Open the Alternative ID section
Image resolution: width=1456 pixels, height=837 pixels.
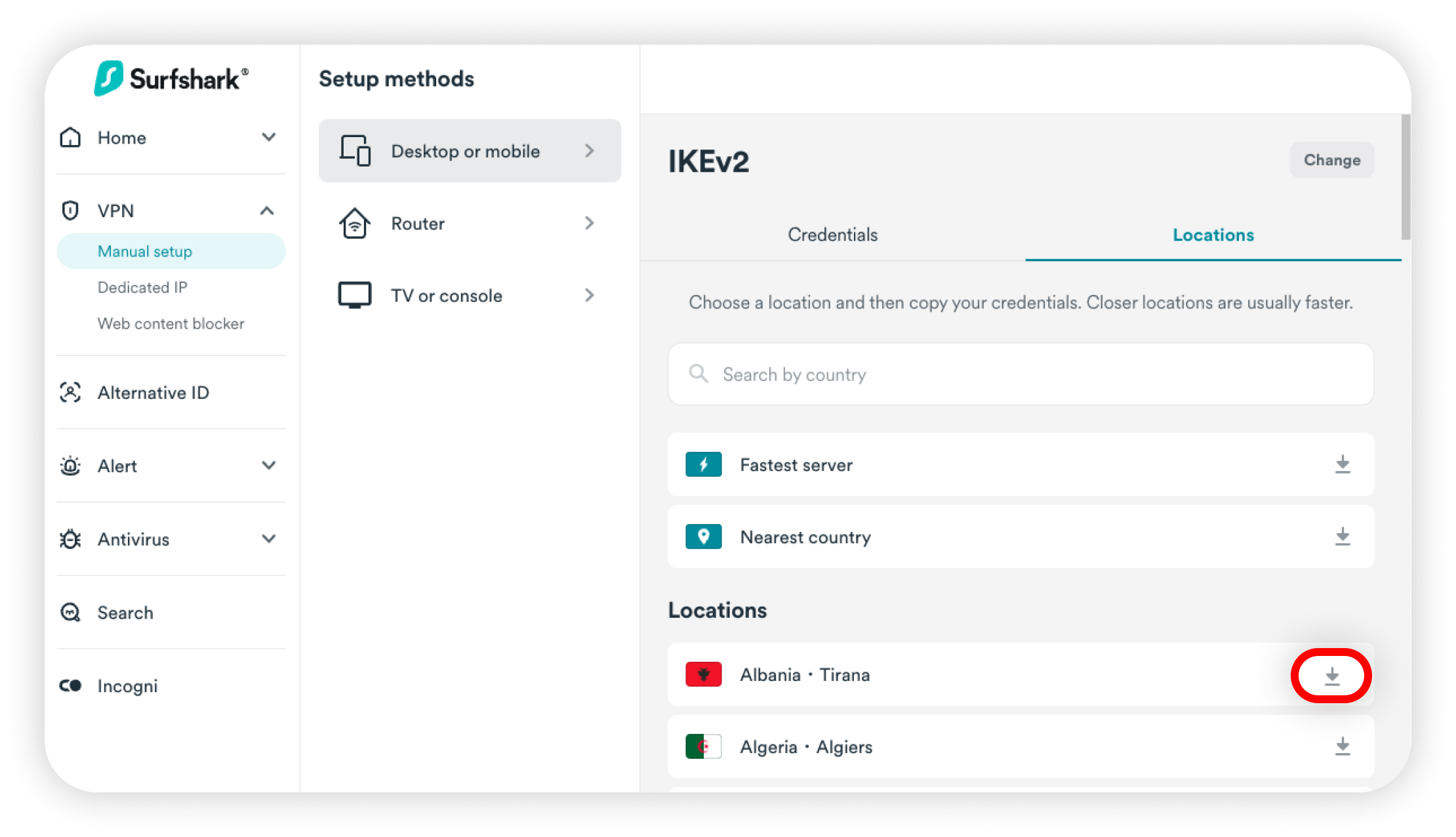pyautogui.click(x=153, y=393)
